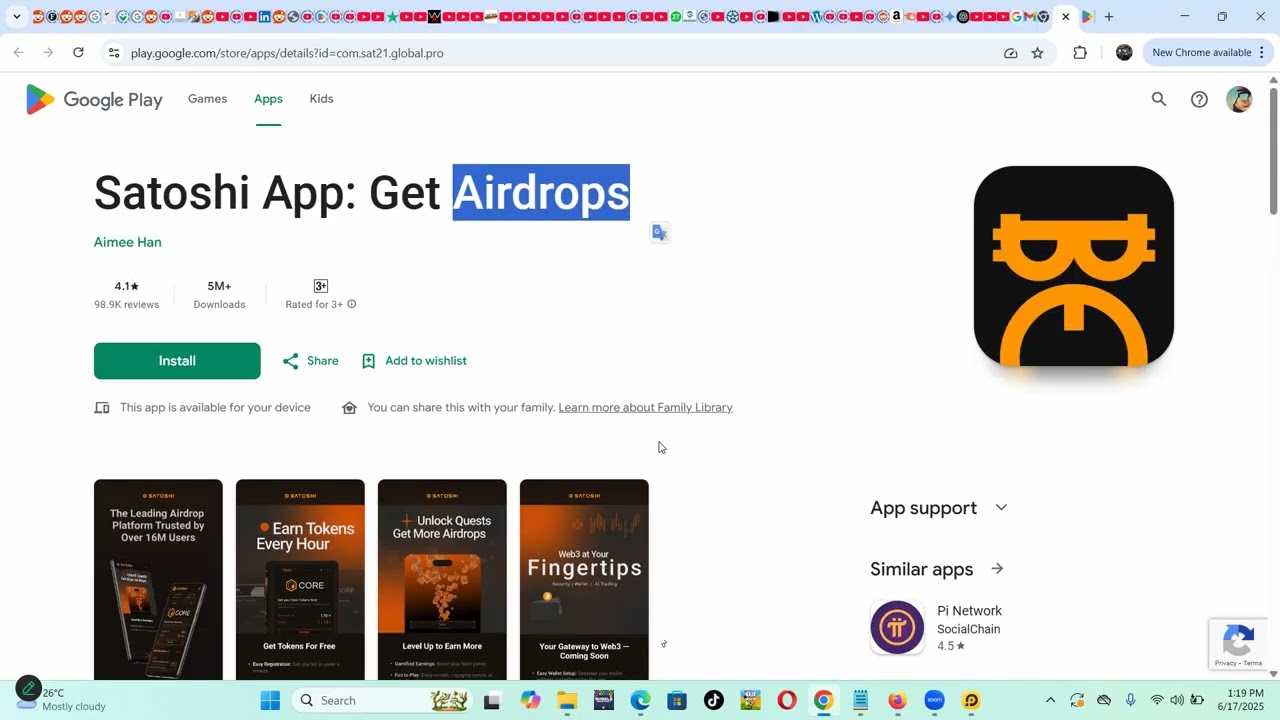Viewport: 1280px width, 720px height.
Task: Click the Google Play logo
Action: [x=94, y=99]
